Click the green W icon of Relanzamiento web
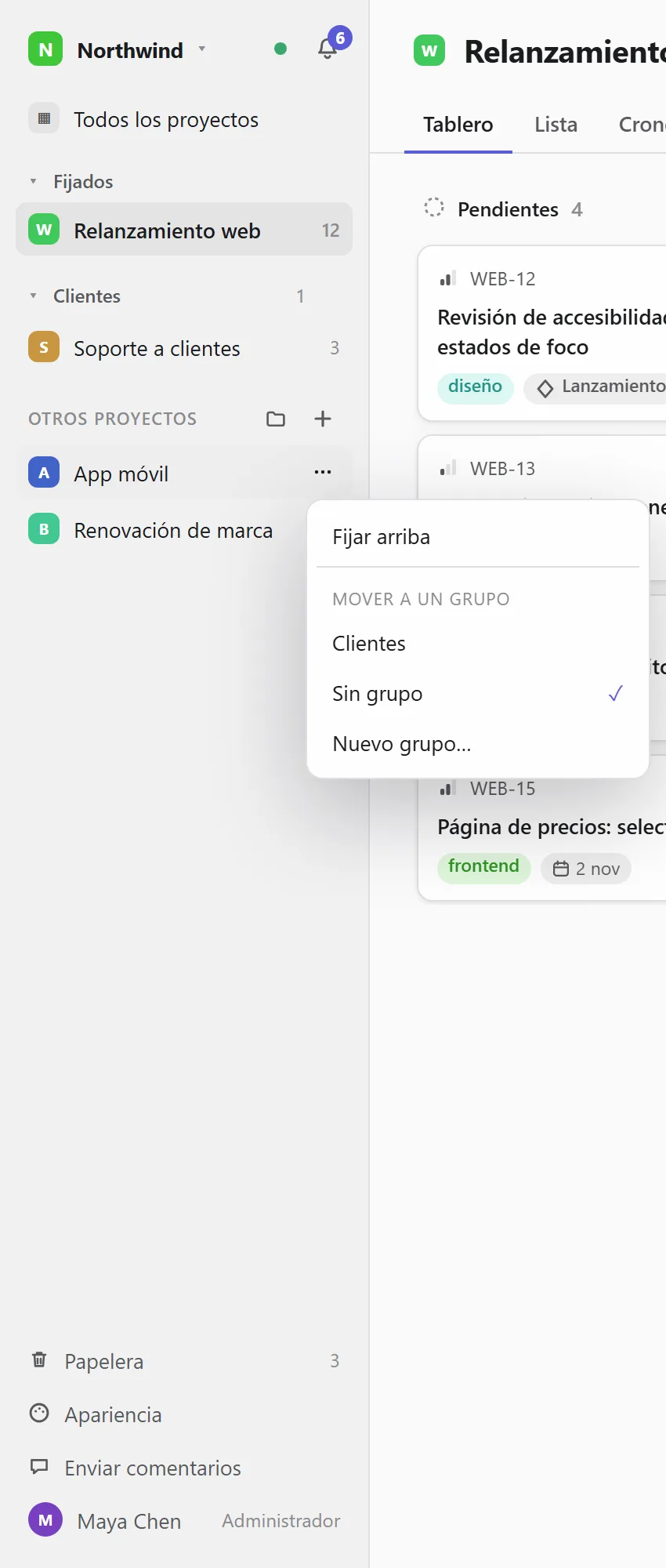 44,230
